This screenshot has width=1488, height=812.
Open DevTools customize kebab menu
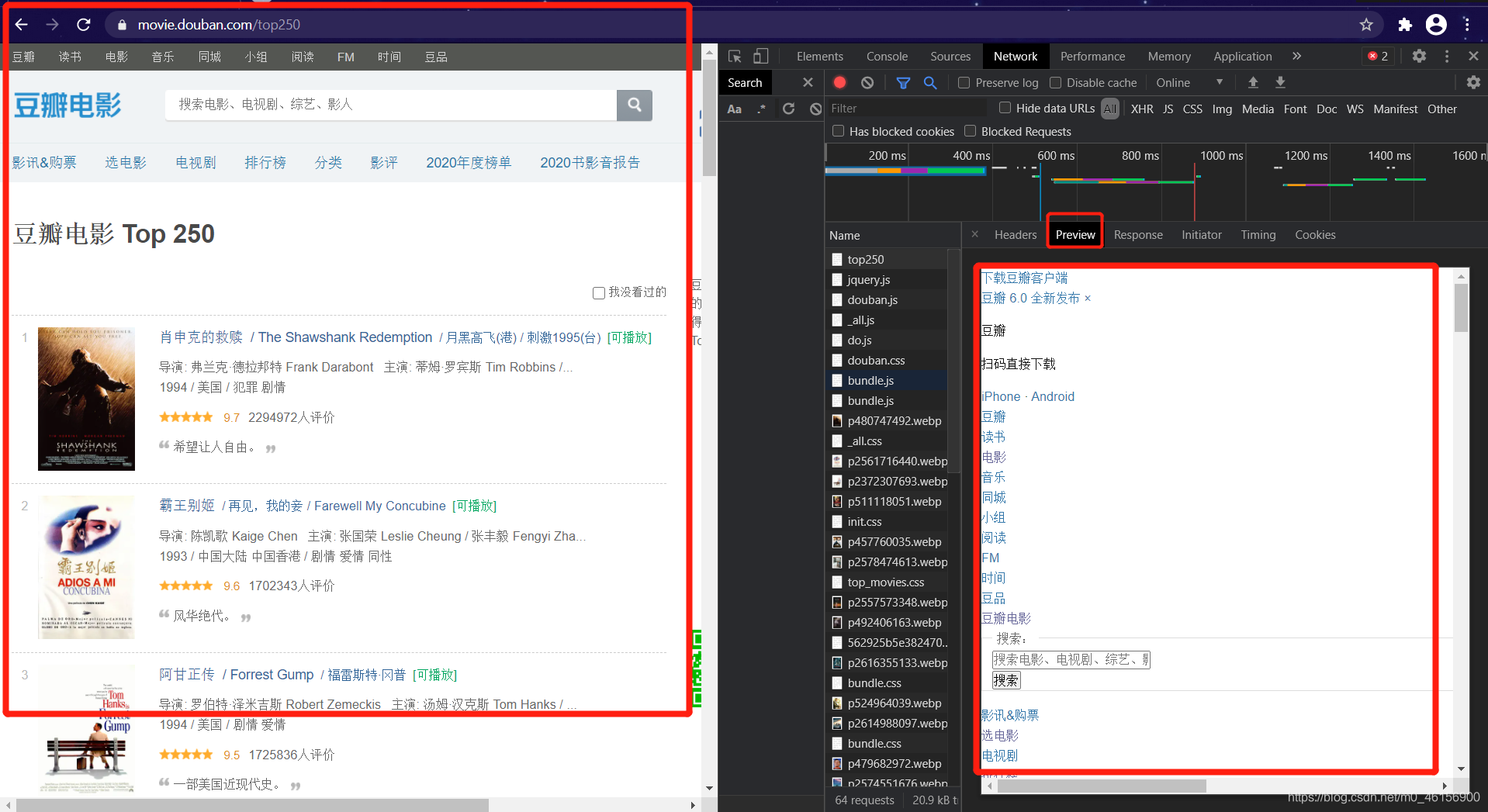pyautogui.click(x=1447, y=56)
